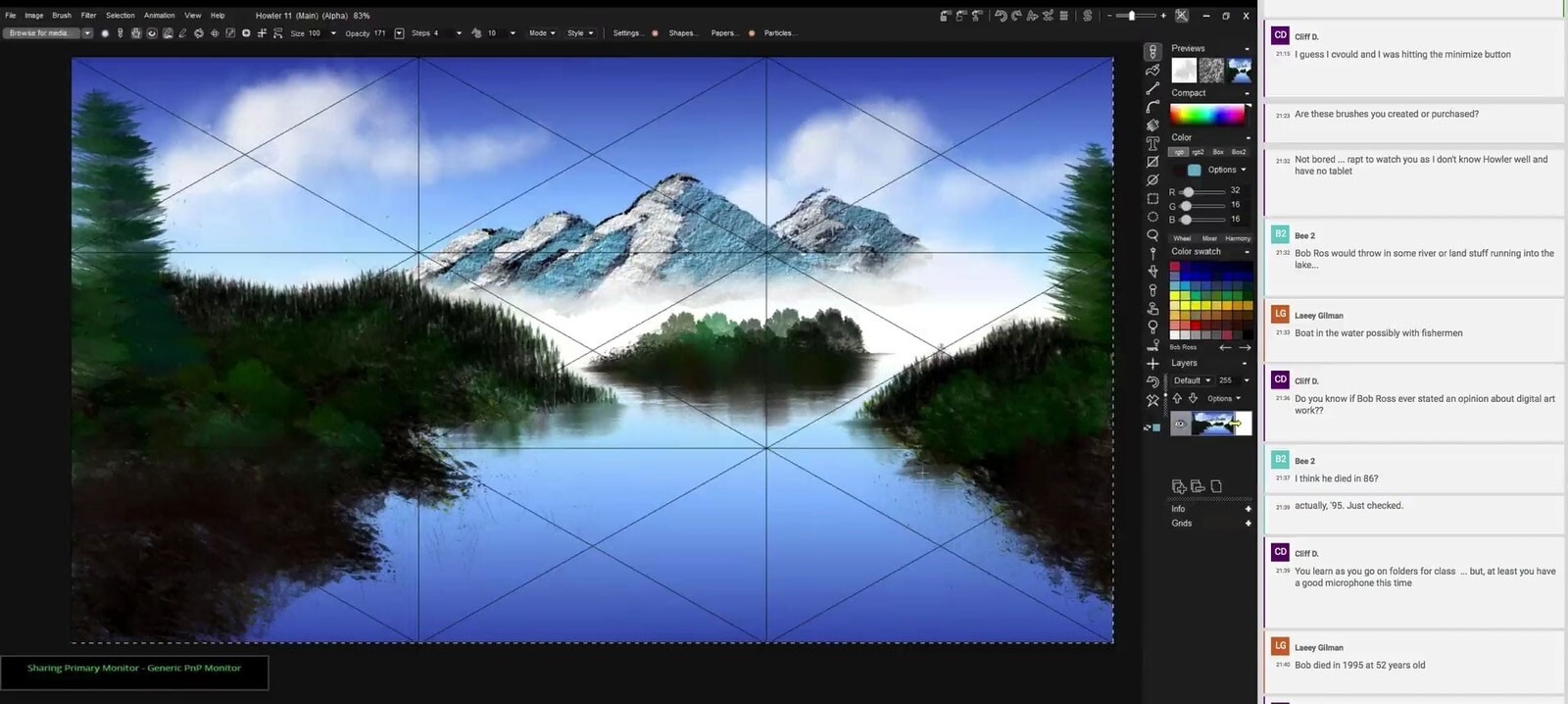
Task: Click the top bar zoom slider
Action: [x=1137, y=16]
